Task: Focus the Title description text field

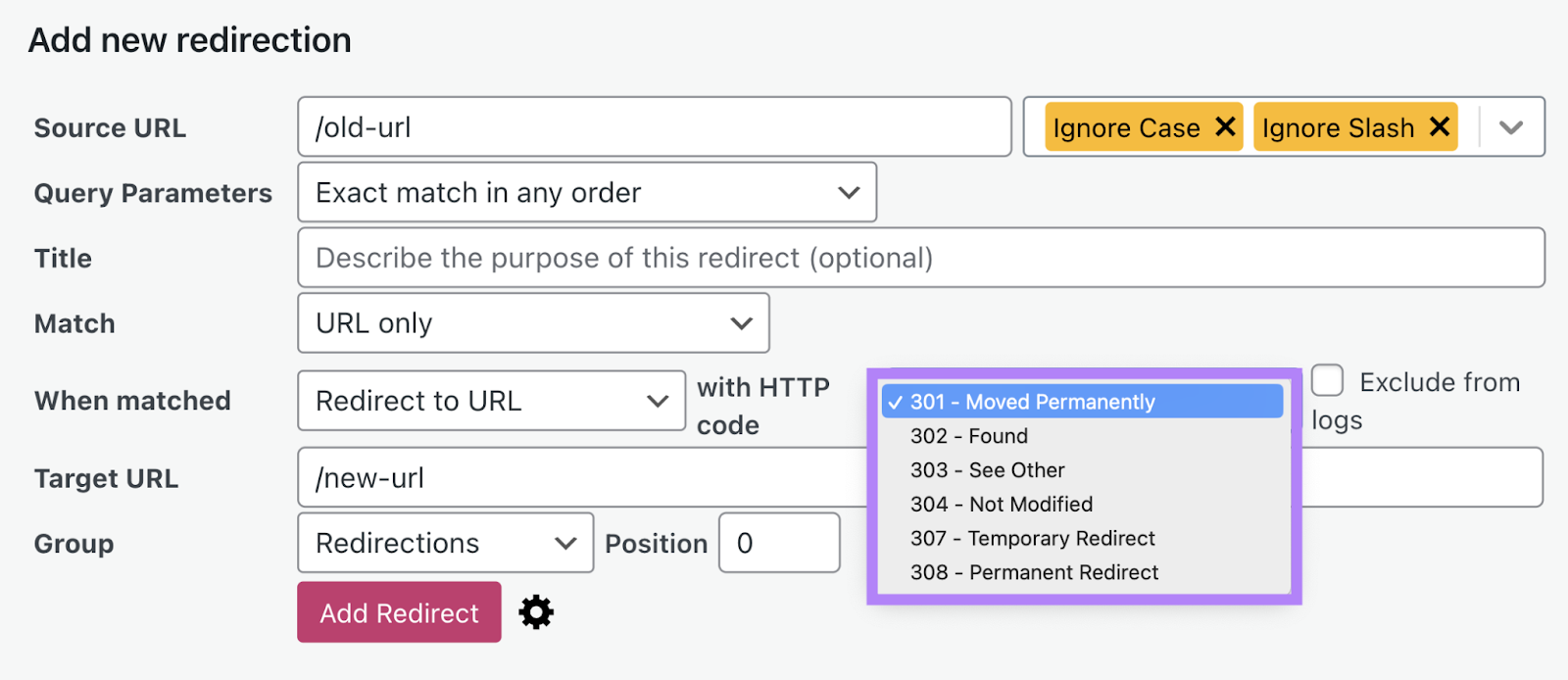Action: (x=920, y=258)
